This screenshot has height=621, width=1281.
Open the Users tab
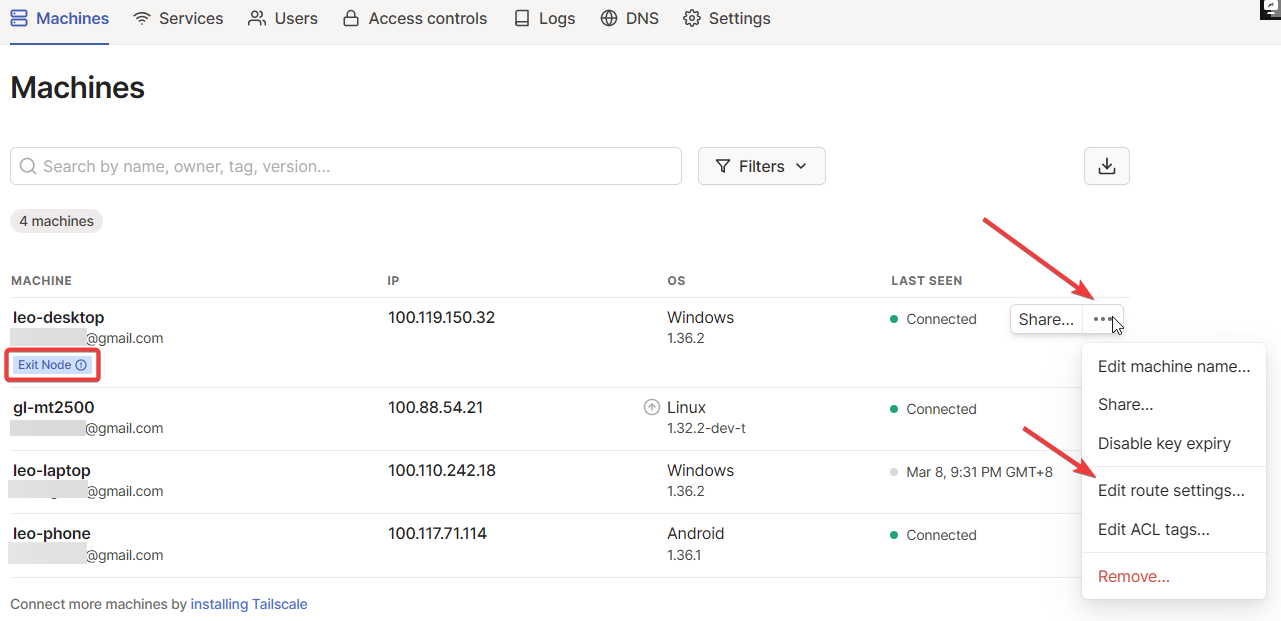pos(283,19)
